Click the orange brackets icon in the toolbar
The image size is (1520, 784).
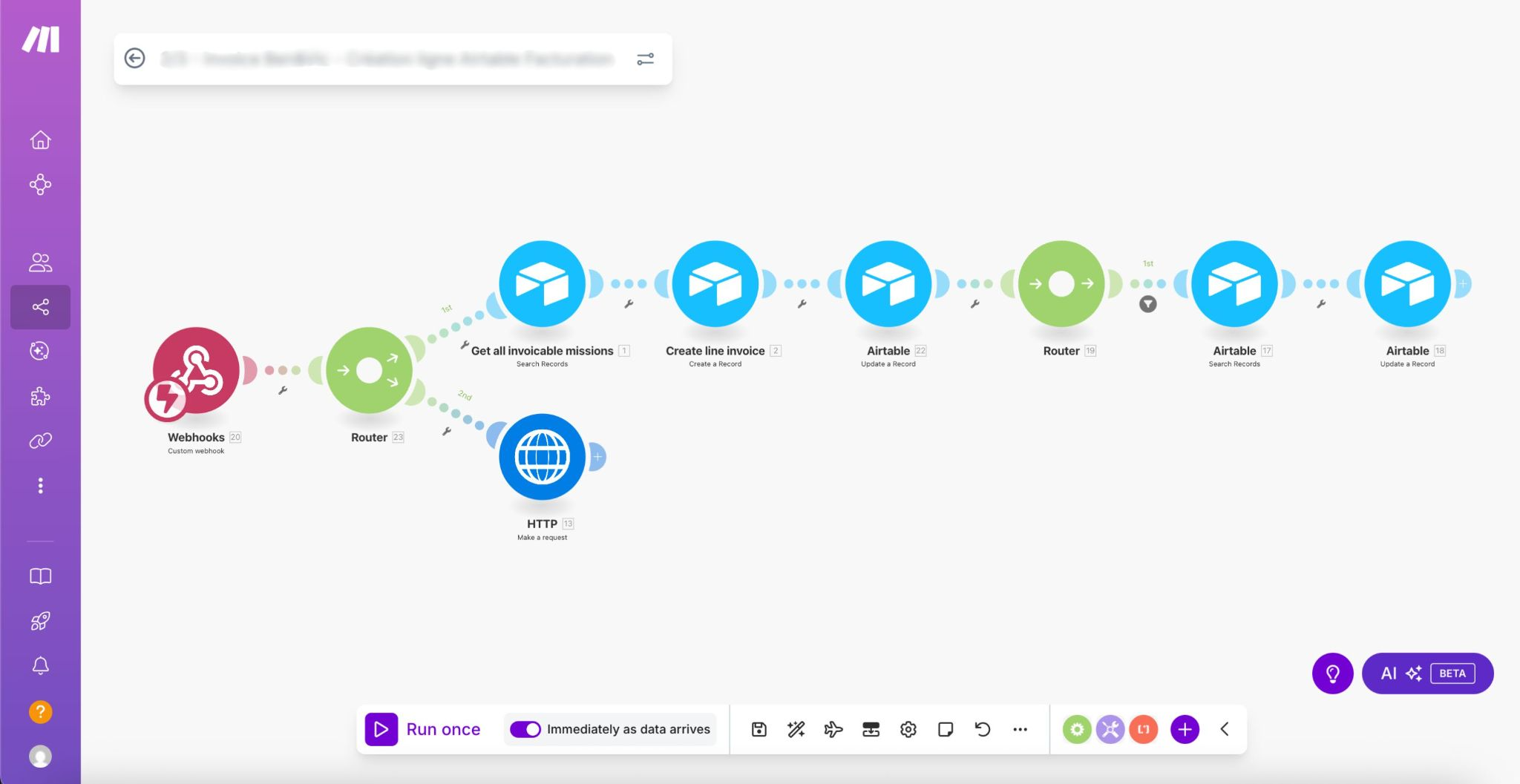click(x=1143, y=729)
